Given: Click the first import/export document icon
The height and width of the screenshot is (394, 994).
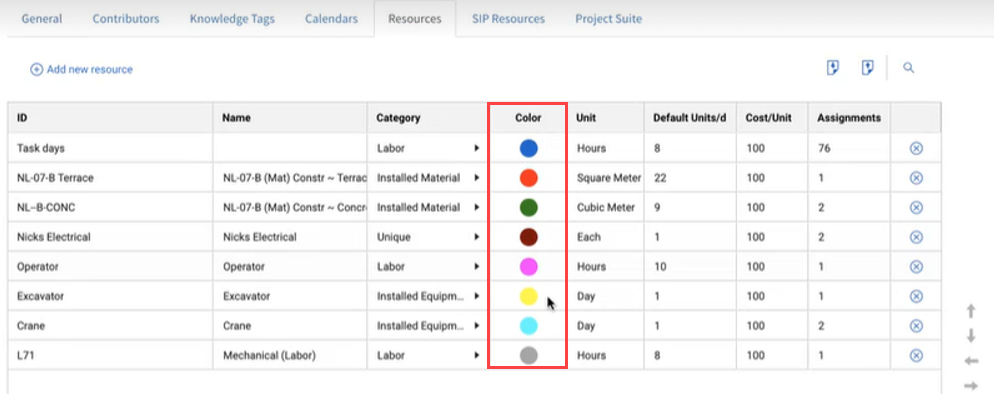Looking at the screenshot, I should tap(833, 68).
